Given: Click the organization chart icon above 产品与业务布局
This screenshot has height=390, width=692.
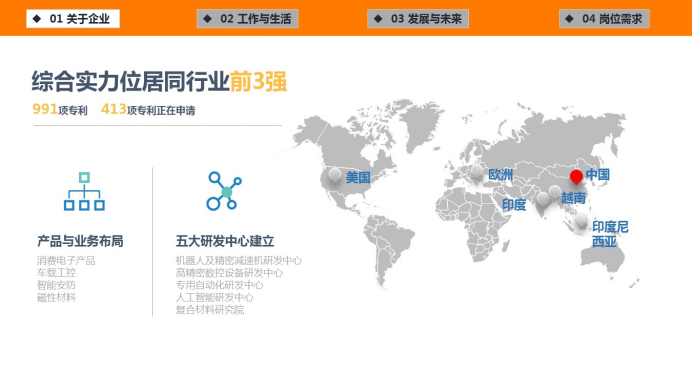Looking at the screenshot, I should point(84,191).
